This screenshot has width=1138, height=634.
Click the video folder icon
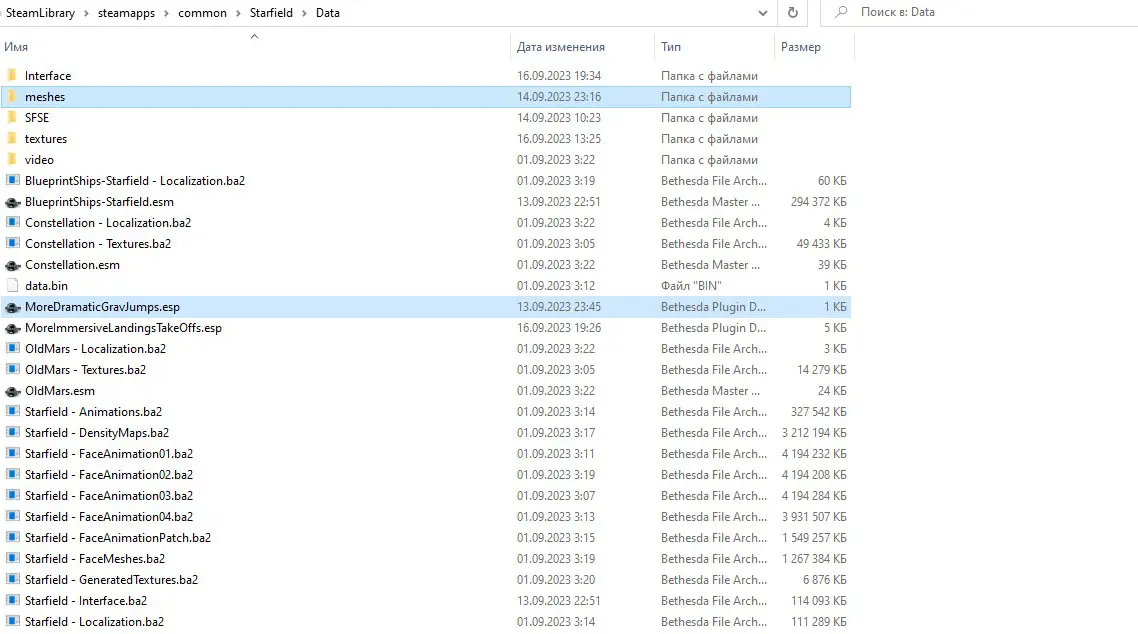(12, 160)
